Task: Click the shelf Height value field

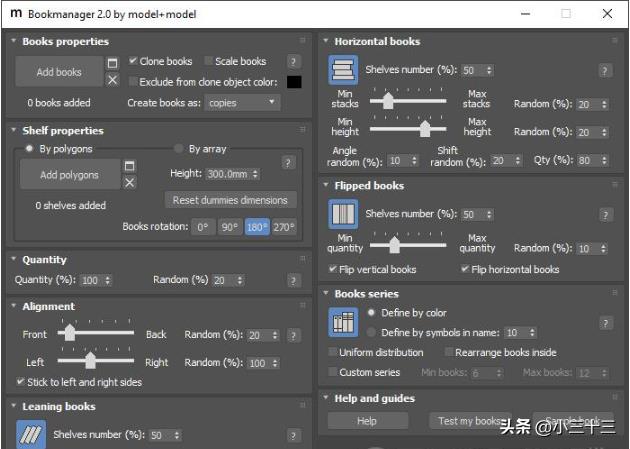Action: tap(229, 174)
